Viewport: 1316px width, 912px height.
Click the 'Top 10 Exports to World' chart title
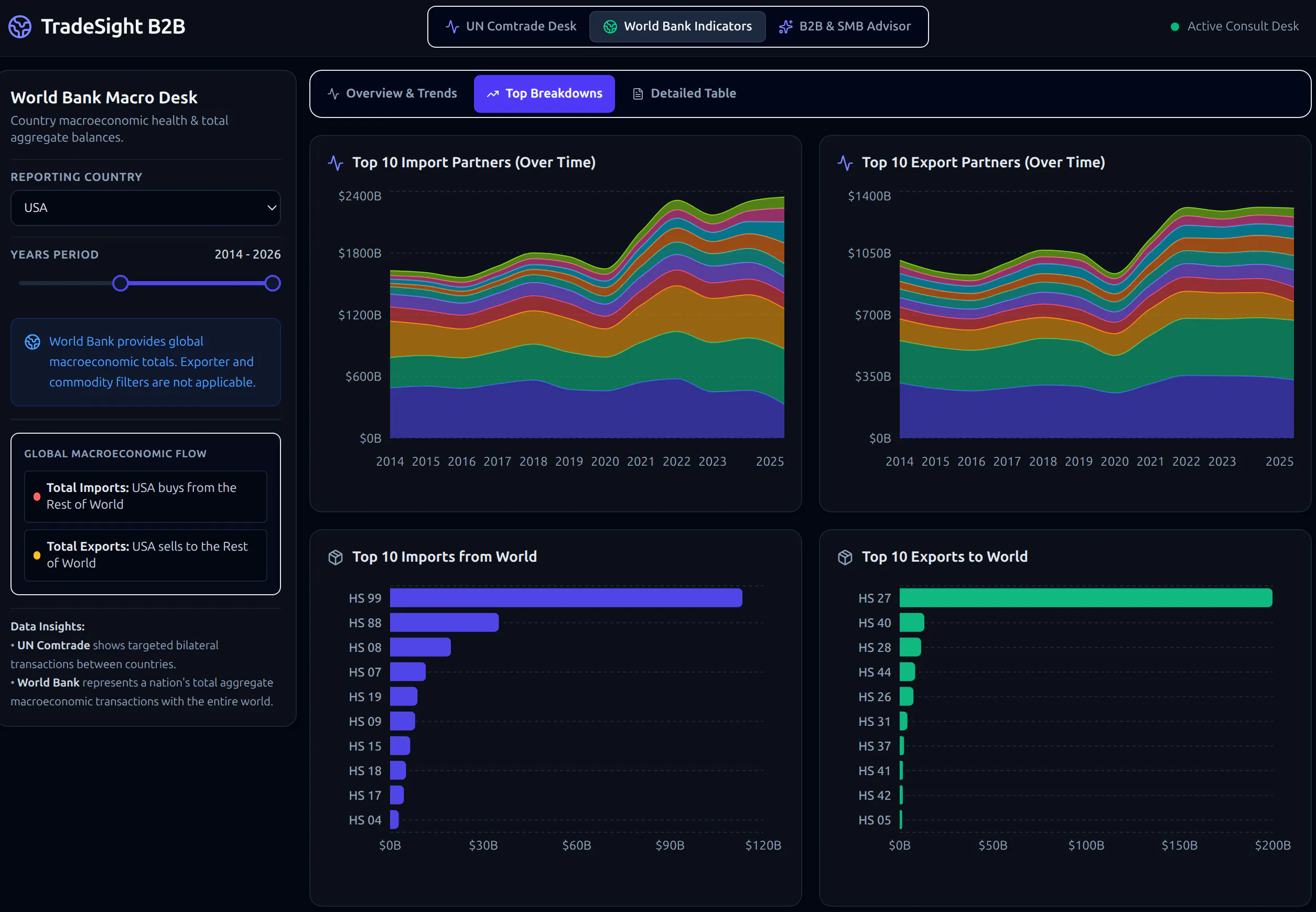945,557
